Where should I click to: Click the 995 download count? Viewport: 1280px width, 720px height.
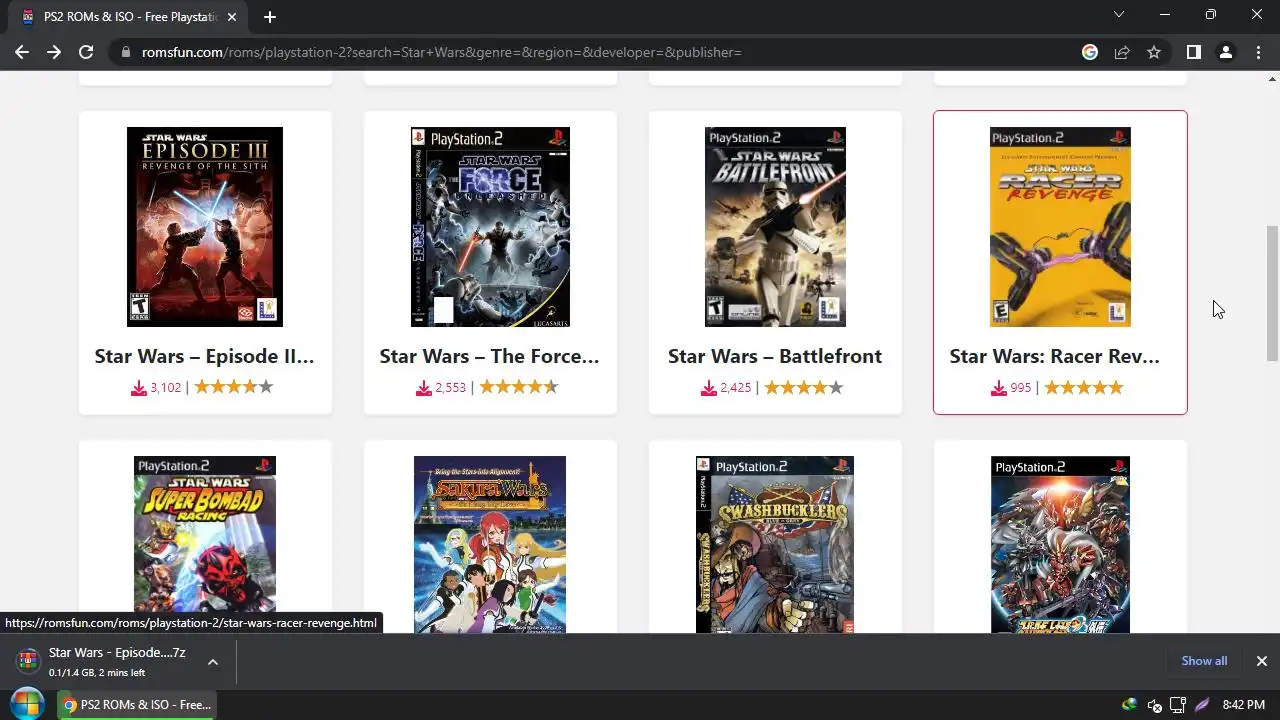(x=1021, y=388)
